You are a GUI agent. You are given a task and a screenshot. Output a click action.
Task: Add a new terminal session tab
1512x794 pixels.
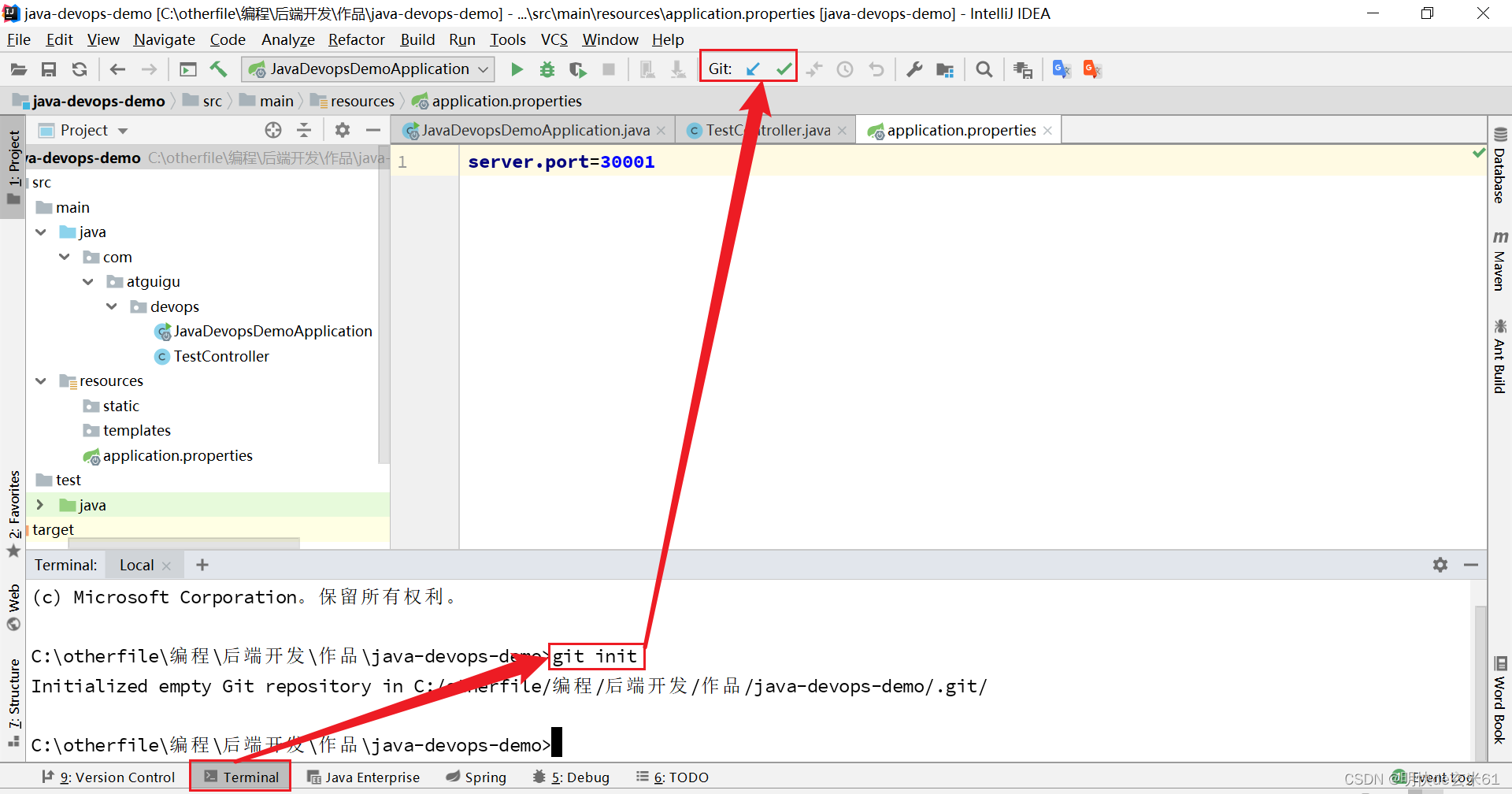[202, 565]
